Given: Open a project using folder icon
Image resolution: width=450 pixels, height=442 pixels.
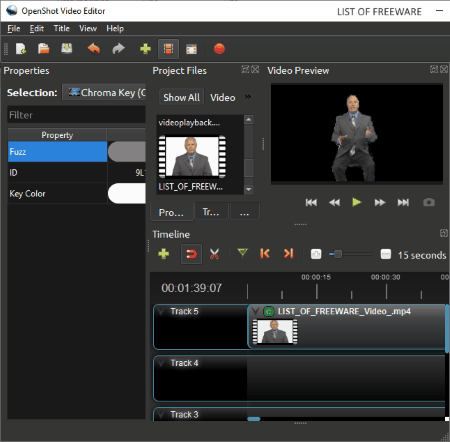Looking at the screenshot, I should (x=44, y=49).
